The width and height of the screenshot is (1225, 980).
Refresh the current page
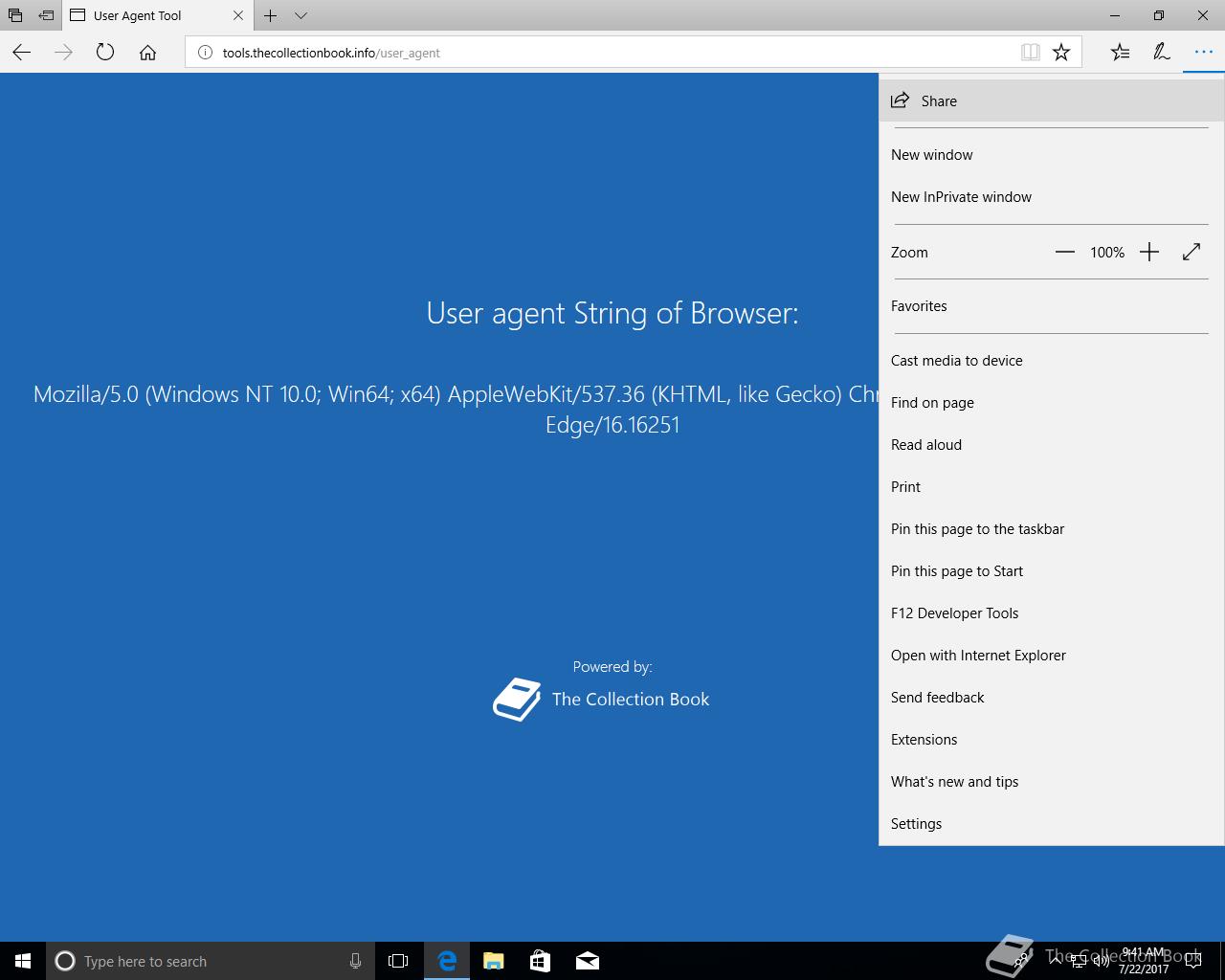105,53
